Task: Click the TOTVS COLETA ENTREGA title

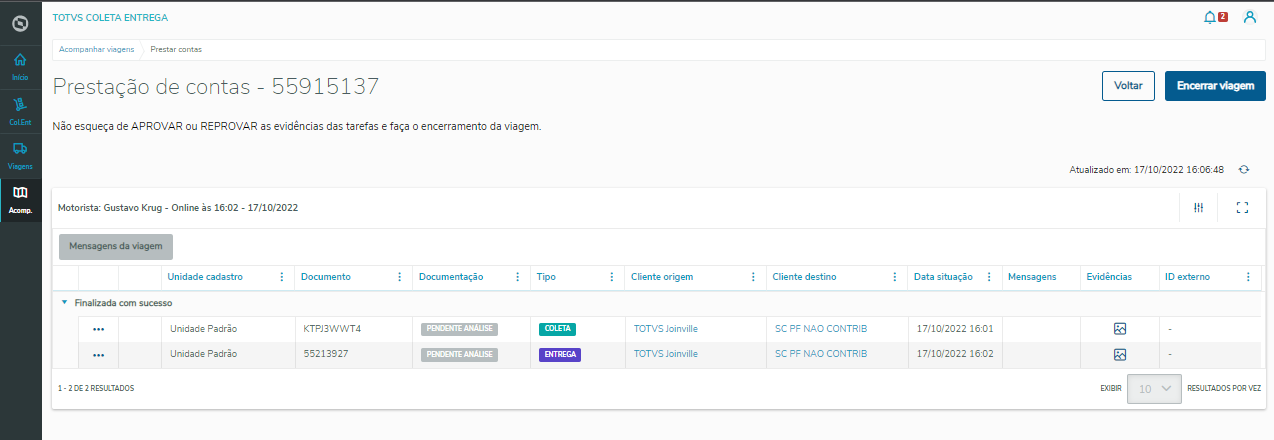Action: pyautogui.click(x=110, y=18)
